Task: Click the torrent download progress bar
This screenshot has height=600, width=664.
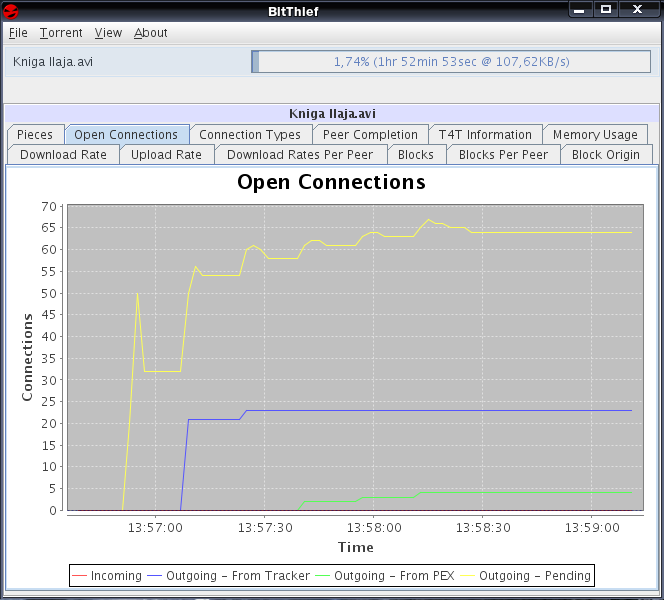Action: [451, 62]
